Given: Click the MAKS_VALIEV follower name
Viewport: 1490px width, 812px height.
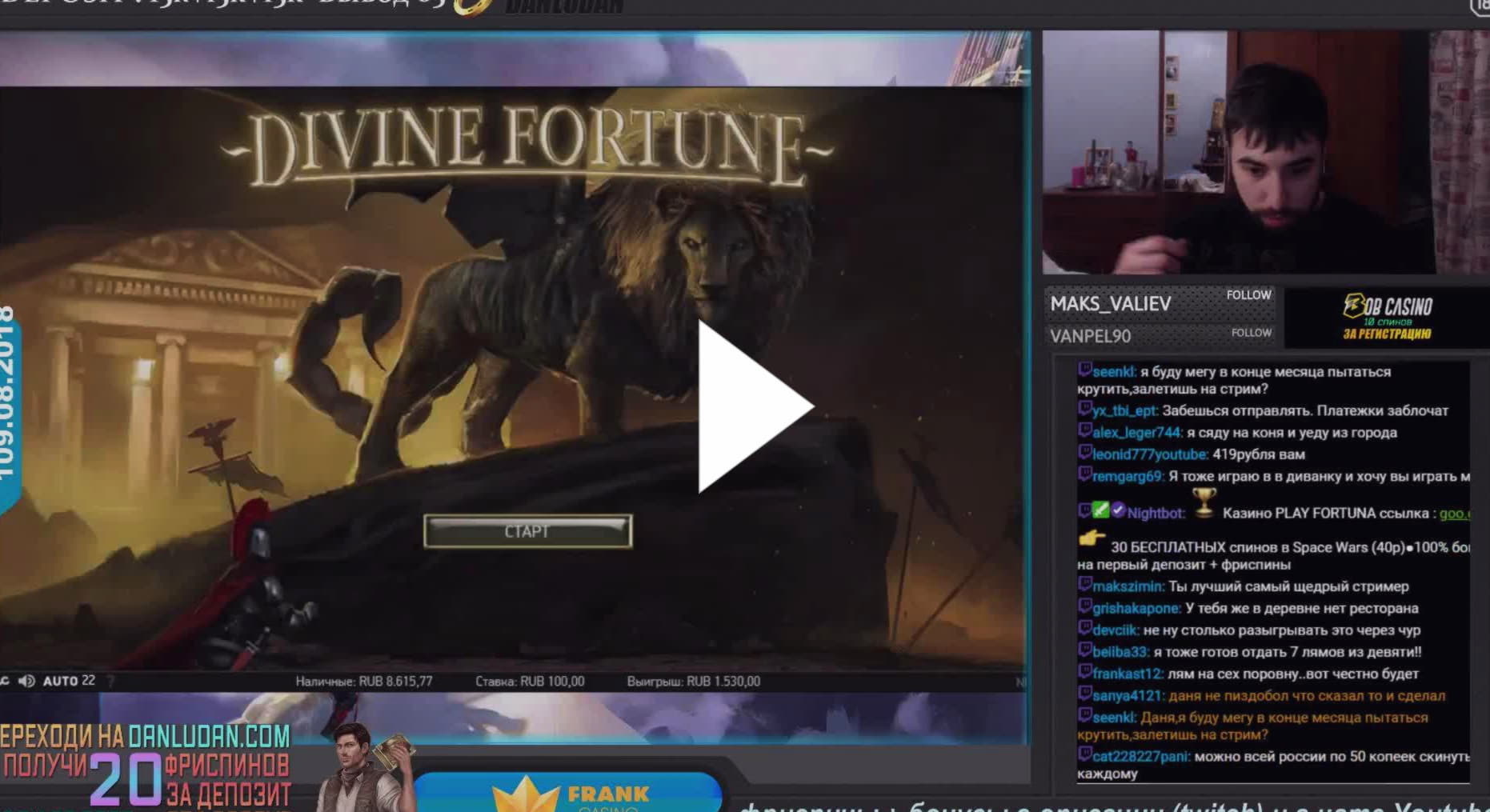Looking at the screenshot, I should click(1110, 304).
